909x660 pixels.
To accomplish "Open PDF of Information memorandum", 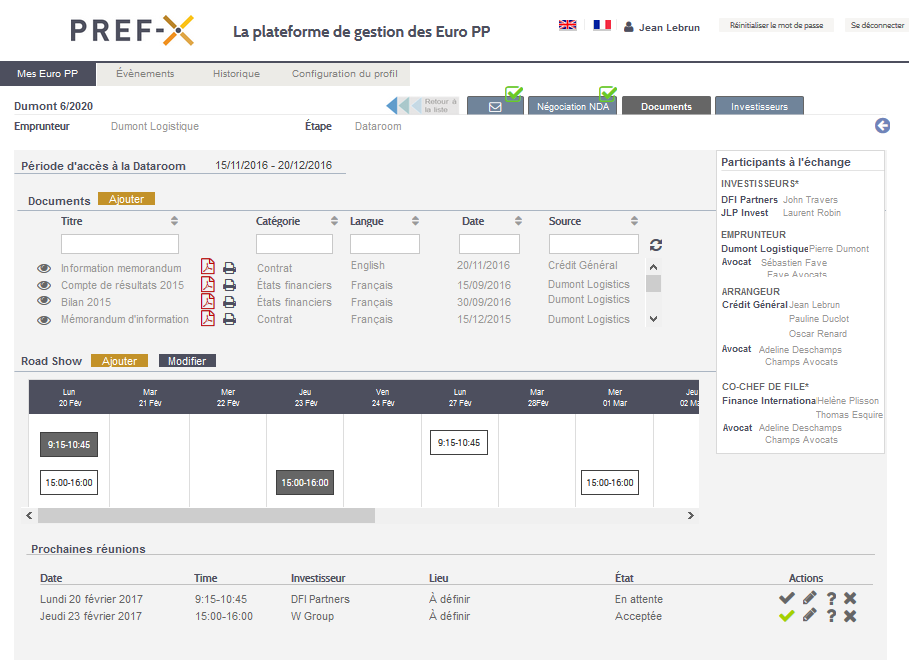I will [208, 266].
